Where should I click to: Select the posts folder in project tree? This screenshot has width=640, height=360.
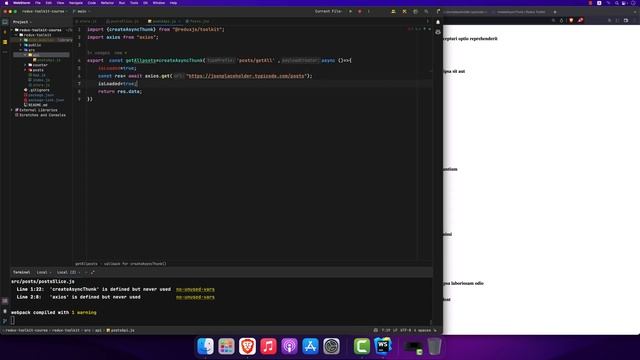point(36,70)
